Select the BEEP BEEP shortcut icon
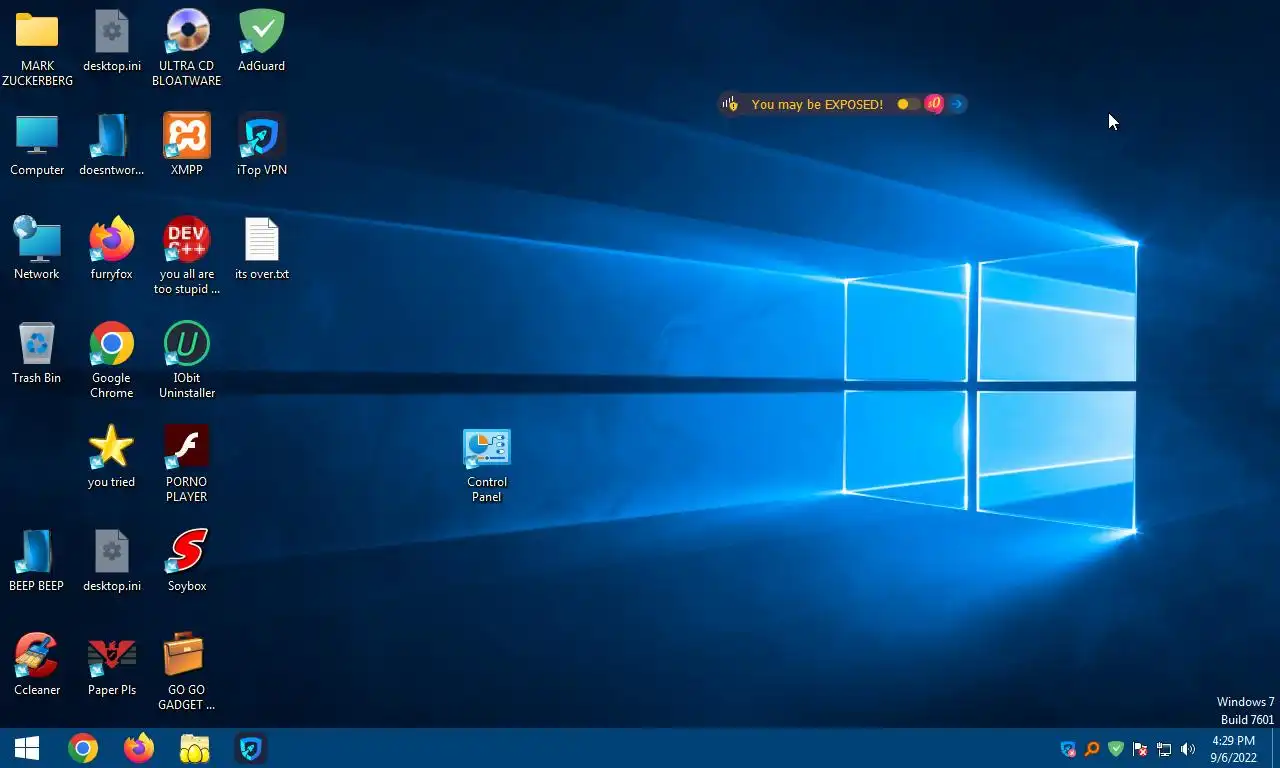The image size is (1280, 768). coord(37,560)
